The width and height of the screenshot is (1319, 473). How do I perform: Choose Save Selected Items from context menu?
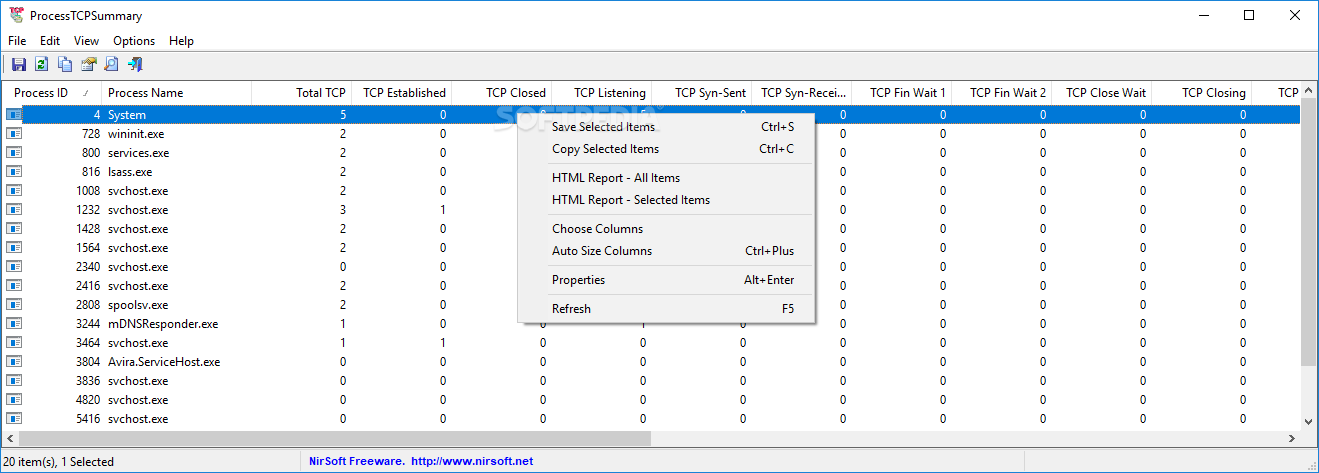[667, 127]
